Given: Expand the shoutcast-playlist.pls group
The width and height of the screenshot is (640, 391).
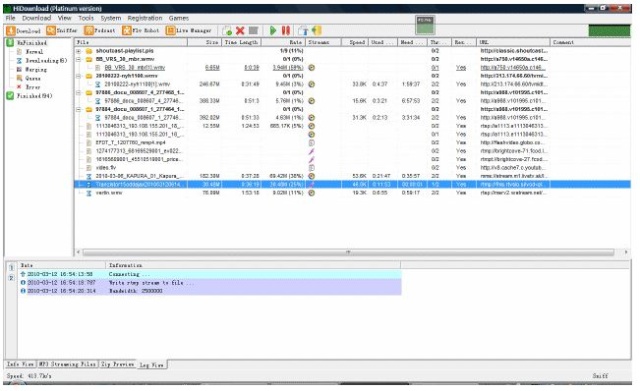Looking at the screenshot, I should (79, 51).
